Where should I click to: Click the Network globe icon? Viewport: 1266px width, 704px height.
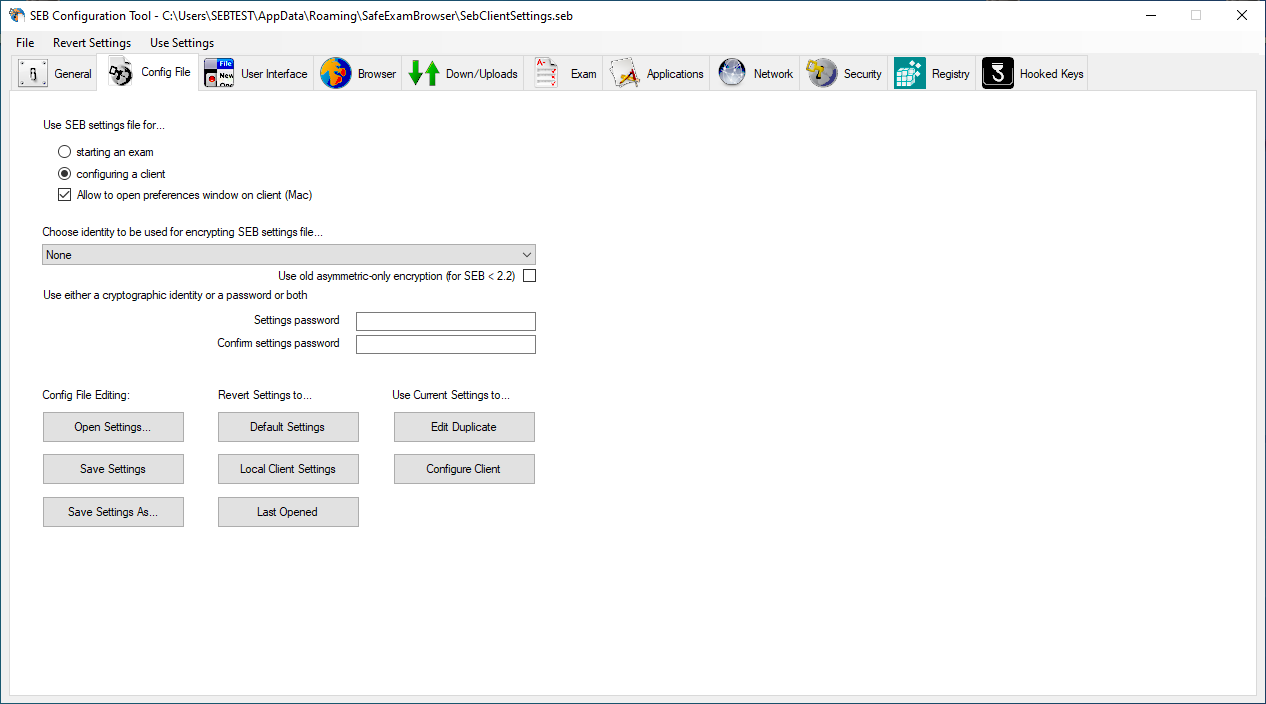732,73
